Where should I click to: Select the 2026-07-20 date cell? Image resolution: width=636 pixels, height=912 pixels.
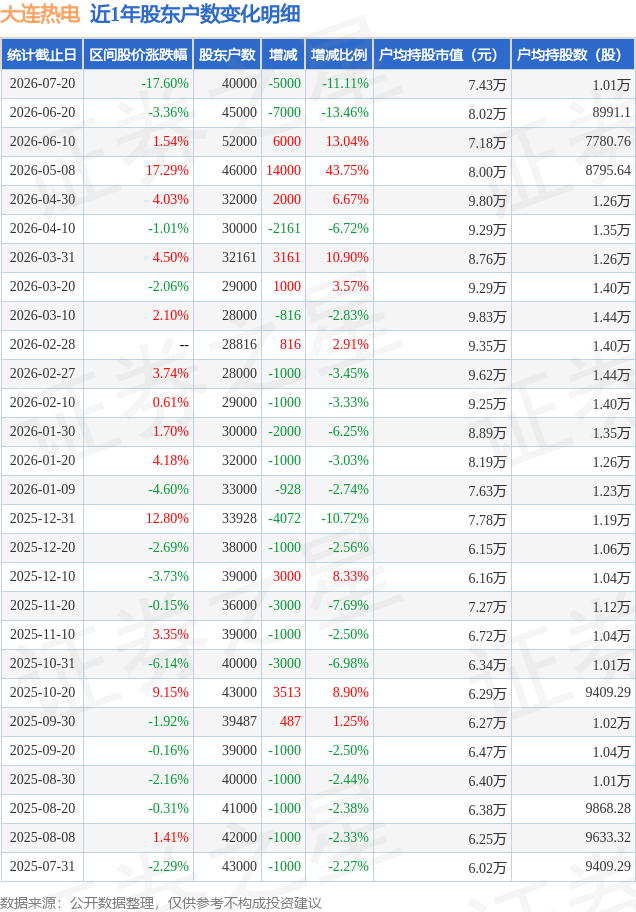(42, 84)
